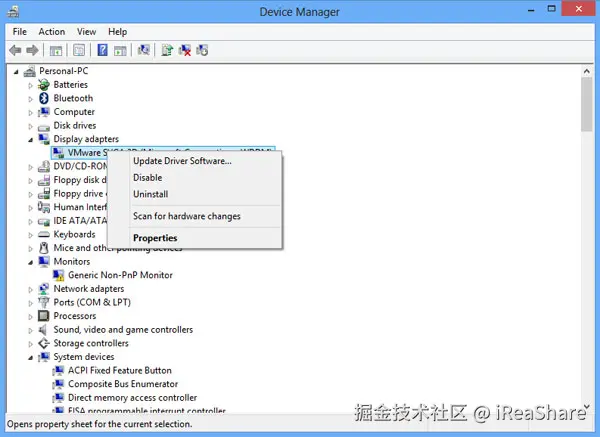This screenshot has height=437, width=600.
Task: Click the Sound, video and game controllers icon
Action: coord(43,329)
